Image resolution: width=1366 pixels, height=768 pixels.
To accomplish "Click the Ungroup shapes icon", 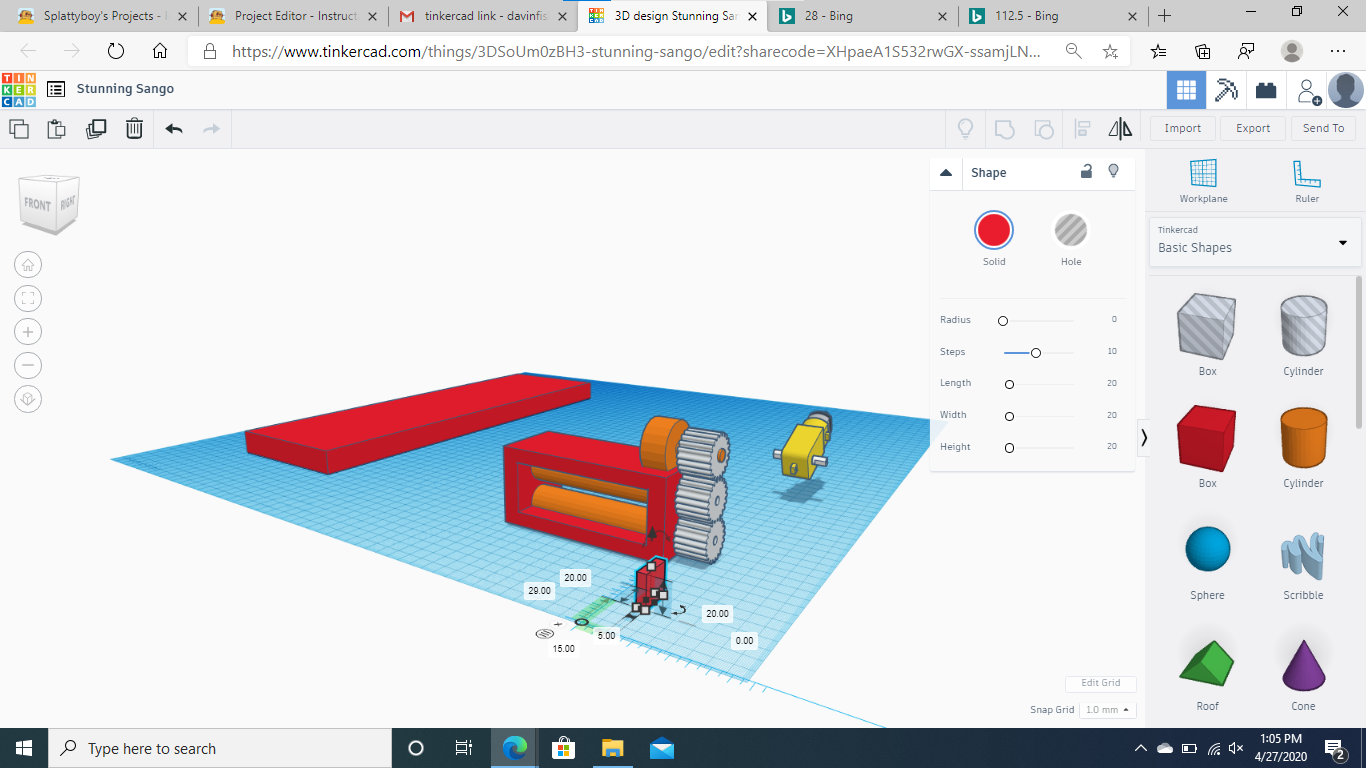I will pyautogui.click(x=1043, y=128).
